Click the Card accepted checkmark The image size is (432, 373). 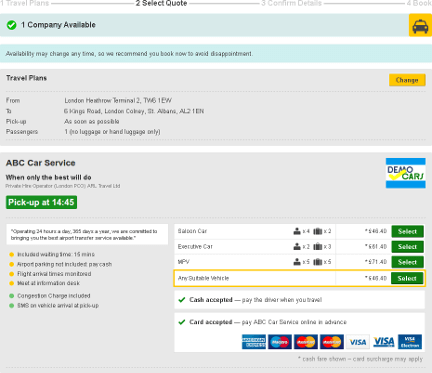point(182,322)
